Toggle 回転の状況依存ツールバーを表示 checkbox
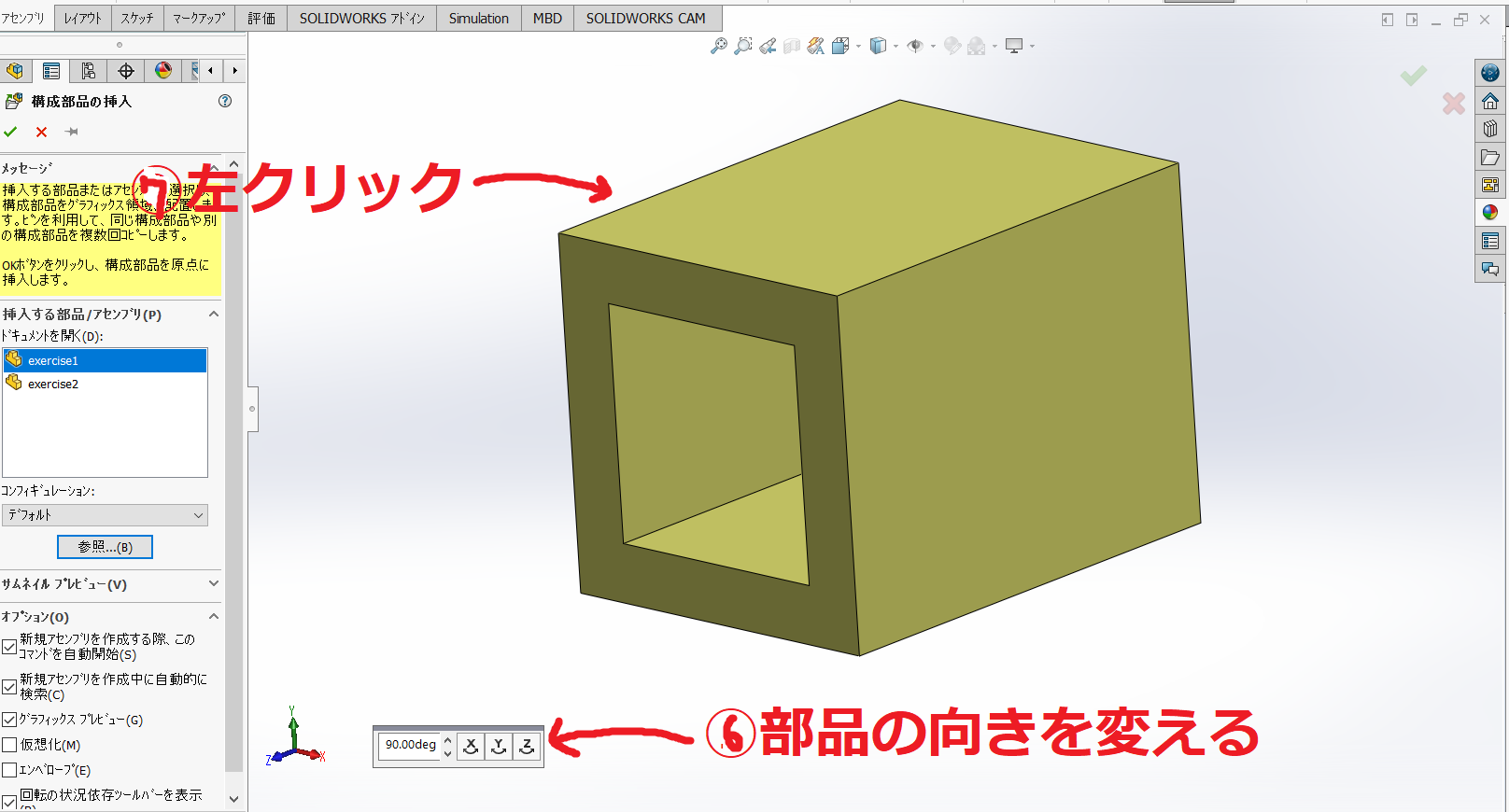The image size is (1509, 812). click(9, 801)
